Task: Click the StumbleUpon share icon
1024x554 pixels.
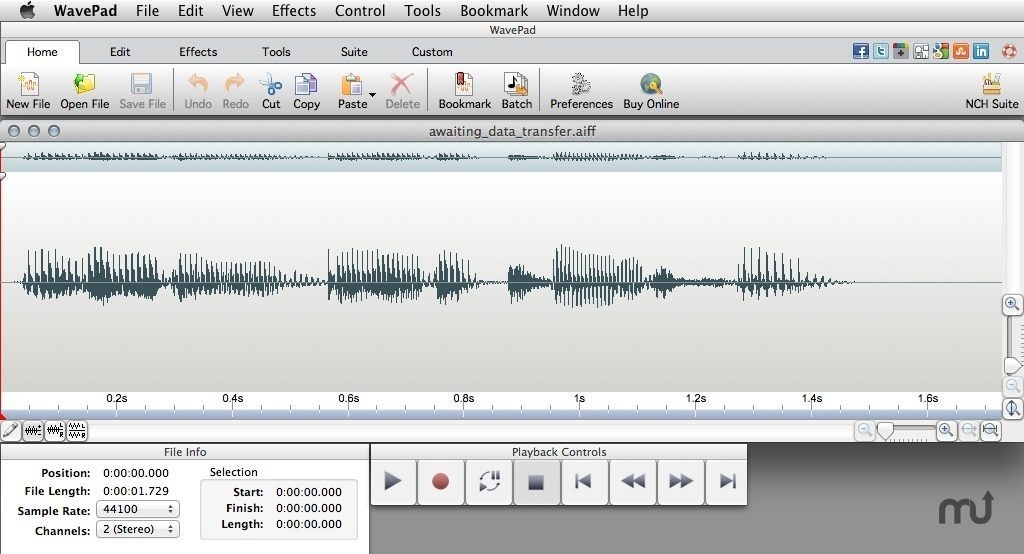Action: pos(961,51)
